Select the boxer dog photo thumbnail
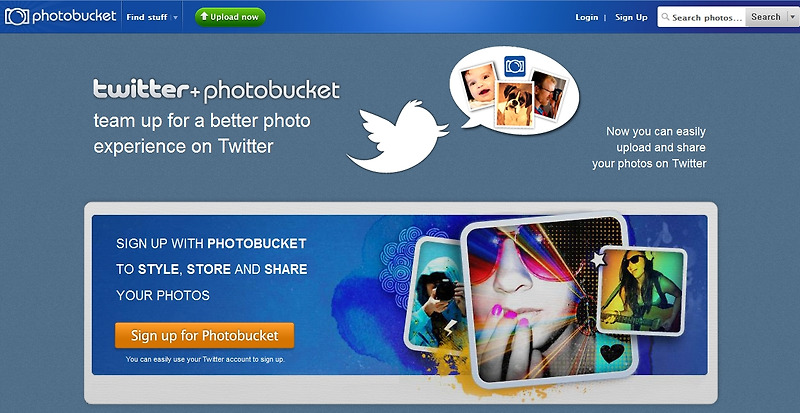 point(515,104)
